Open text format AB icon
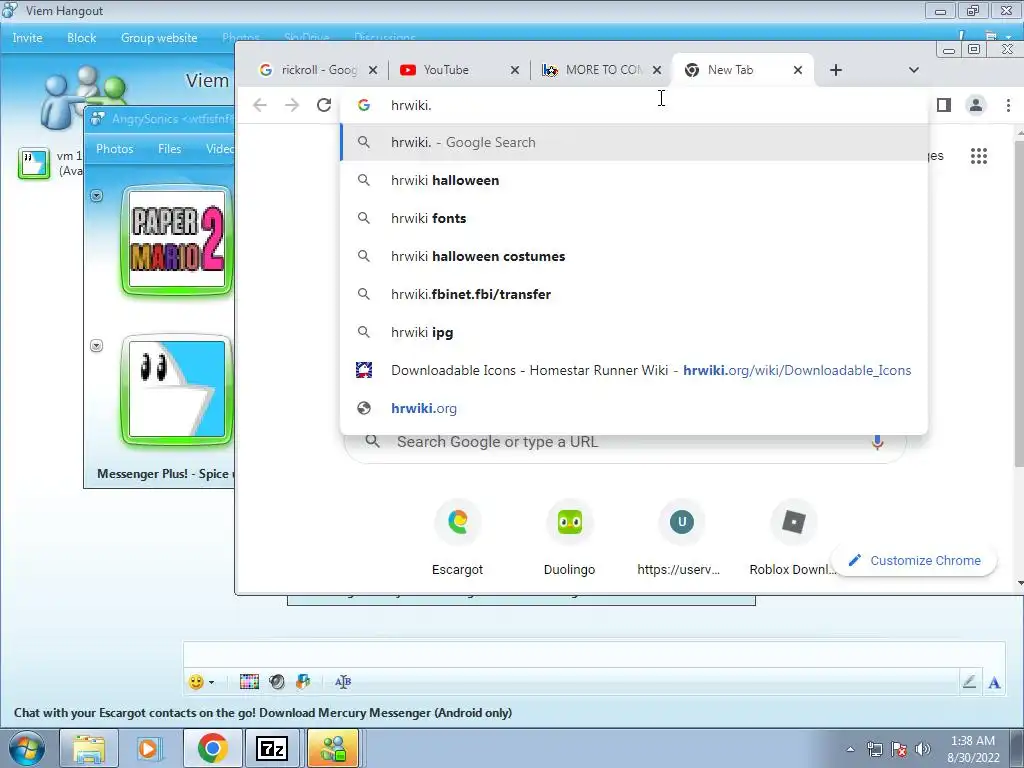The image size is (1024, 768). [x=343, y=682]
